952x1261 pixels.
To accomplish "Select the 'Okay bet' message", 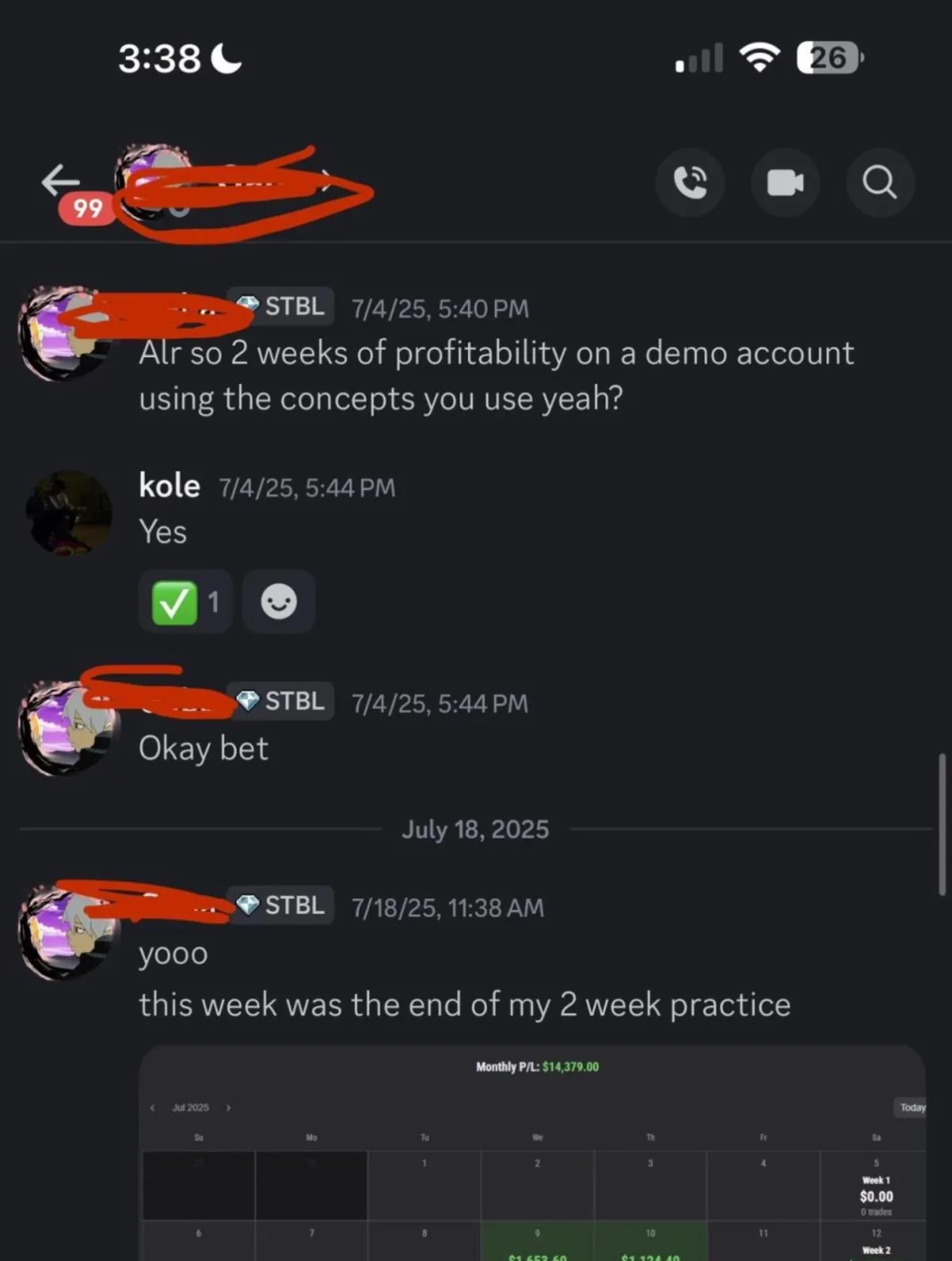I will (x=204, y=748).
